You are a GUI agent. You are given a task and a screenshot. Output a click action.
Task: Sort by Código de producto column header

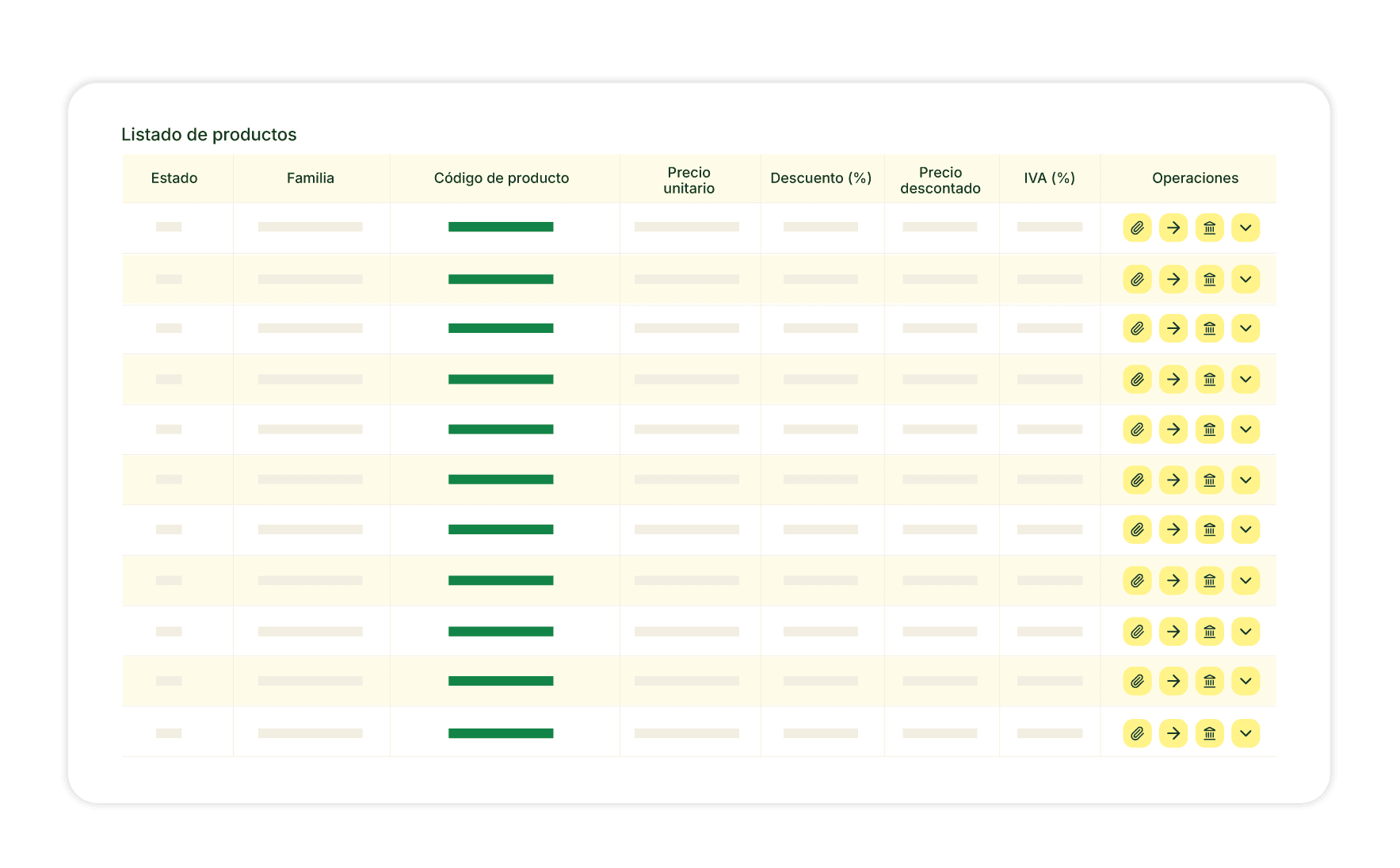502,178
